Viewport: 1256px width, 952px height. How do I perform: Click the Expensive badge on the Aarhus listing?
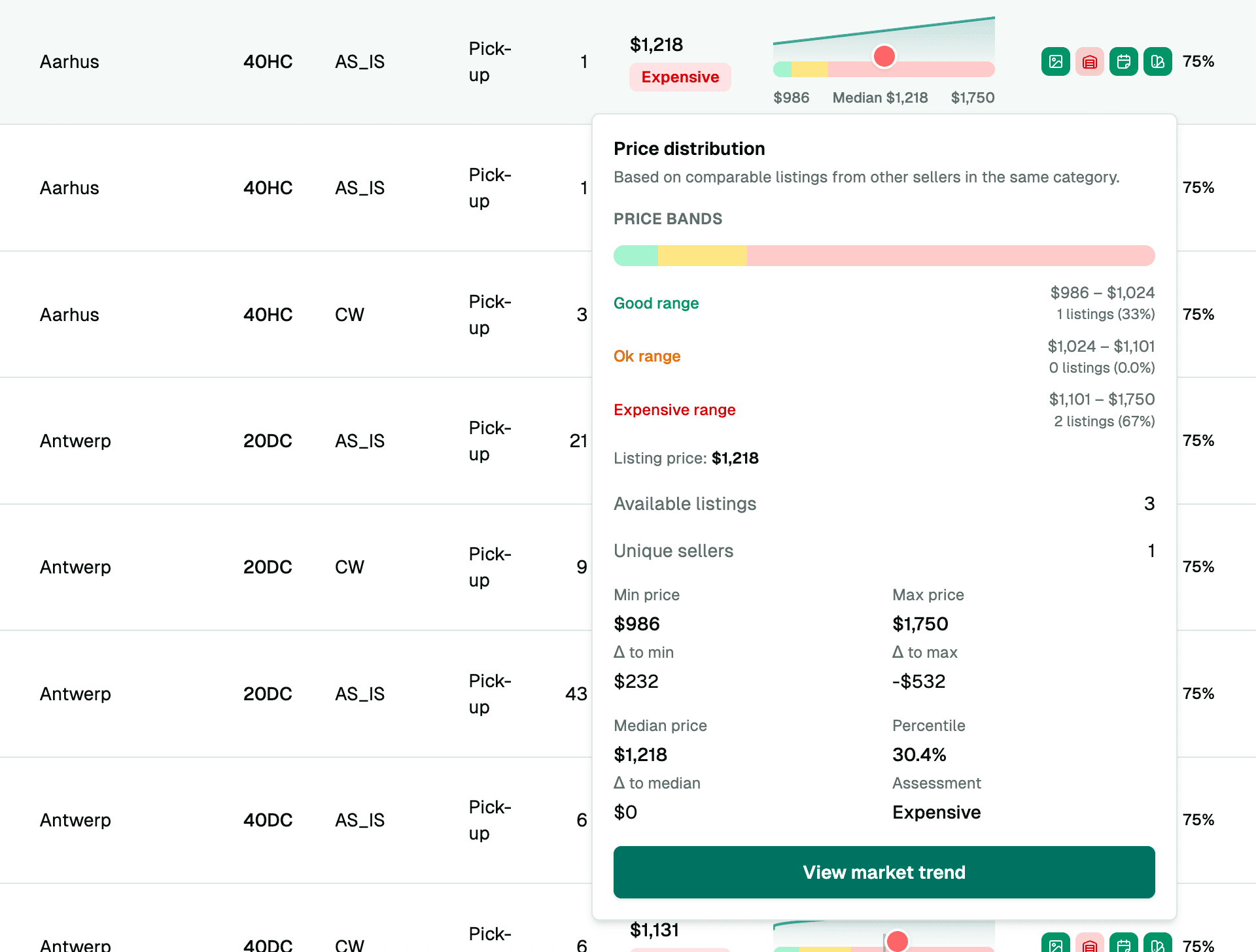[x=680, y=77]
